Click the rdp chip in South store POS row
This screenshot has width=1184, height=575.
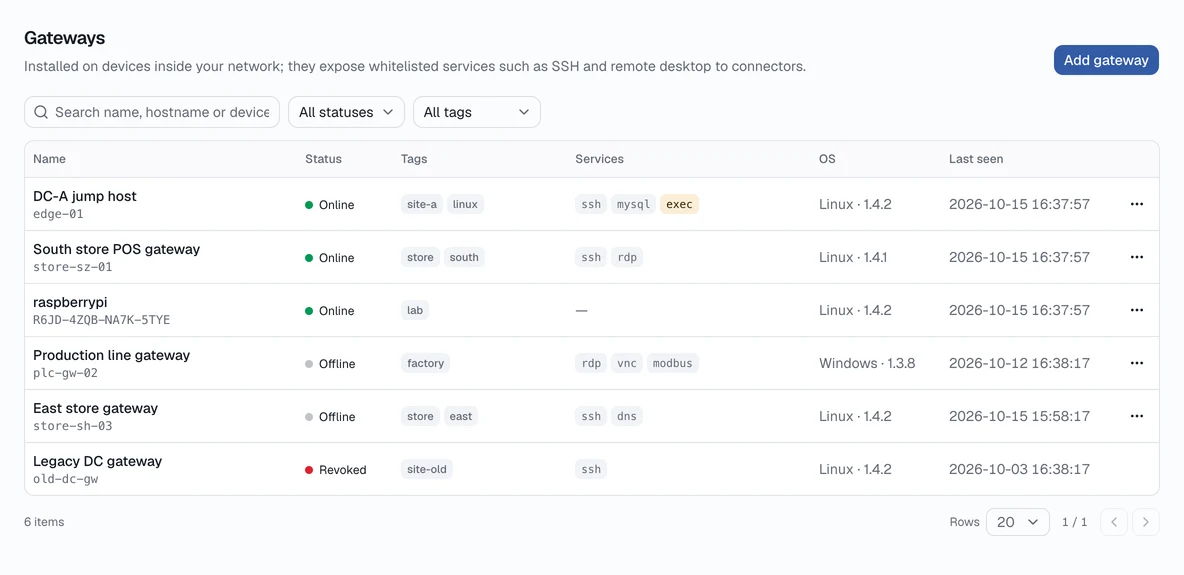point(627,257)
